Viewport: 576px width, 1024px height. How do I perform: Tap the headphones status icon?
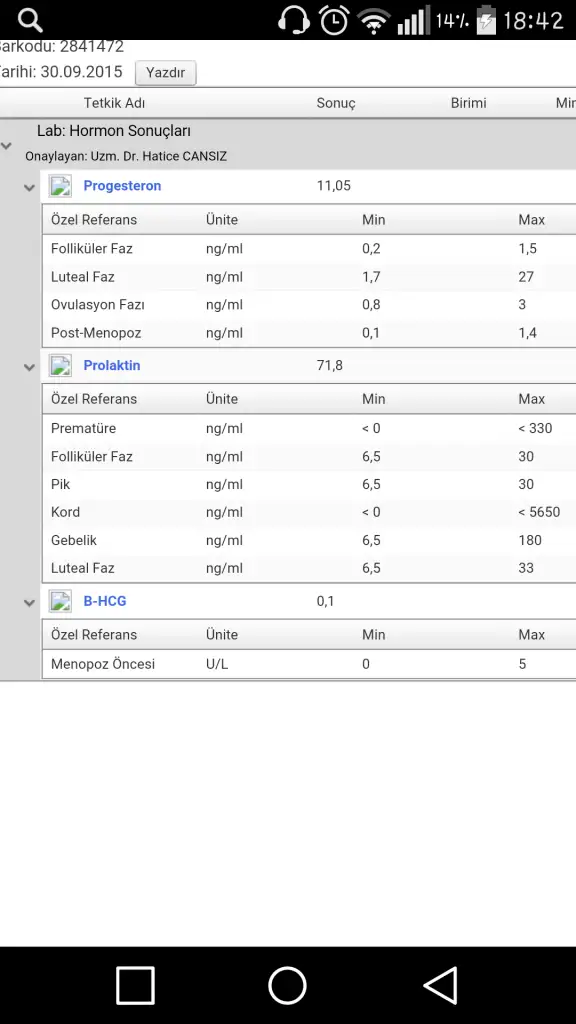pos(293,20)
